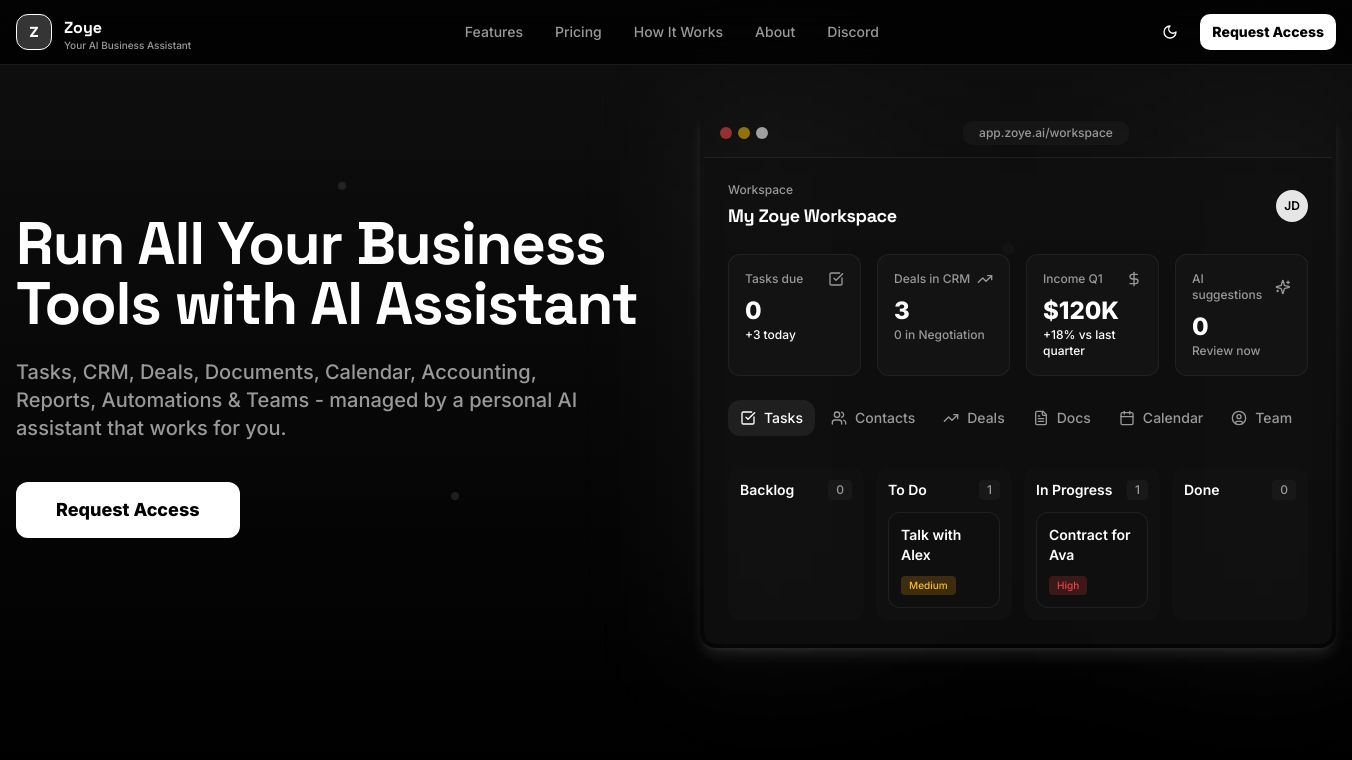Click the $120K income value
The height and width of the screenshot is (760, 1352).
click(x=1081, y=311)
